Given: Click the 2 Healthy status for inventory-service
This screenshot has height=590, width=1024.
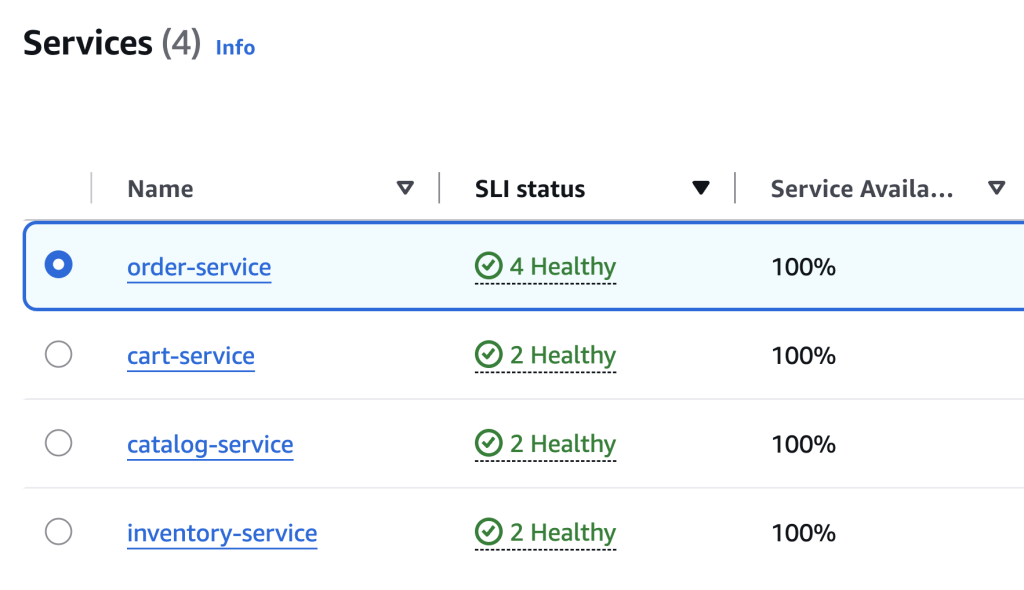Looking at the screenshot, I should pos(545,533).
